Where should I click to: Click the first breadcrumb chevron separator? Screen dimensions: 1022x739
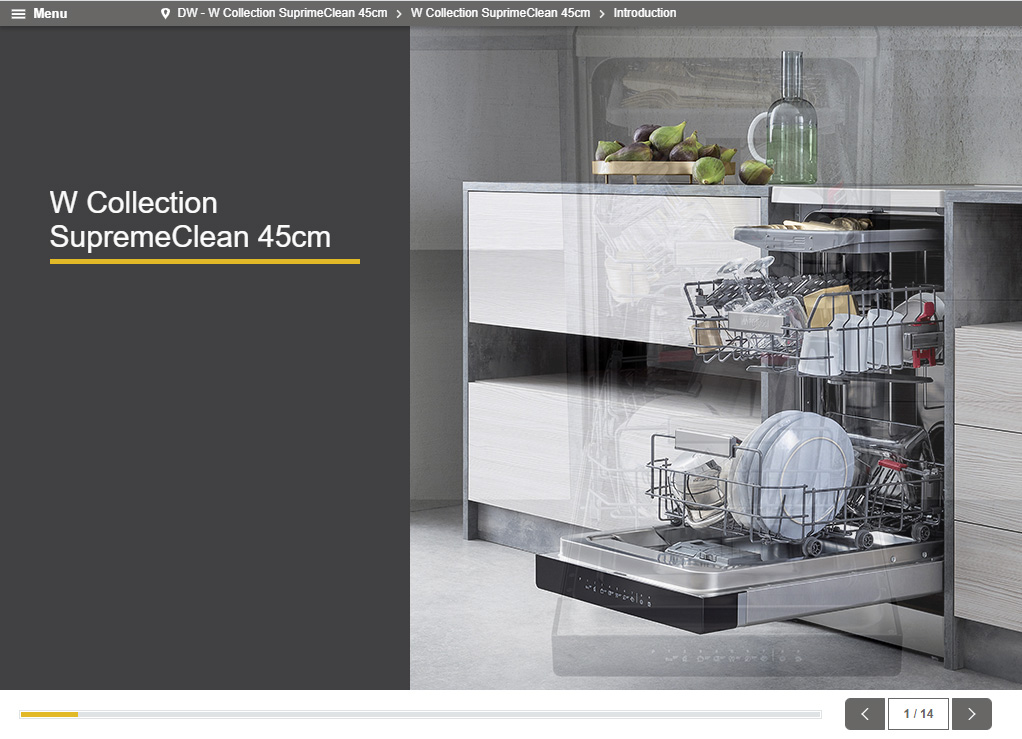(x=399, y=14)
